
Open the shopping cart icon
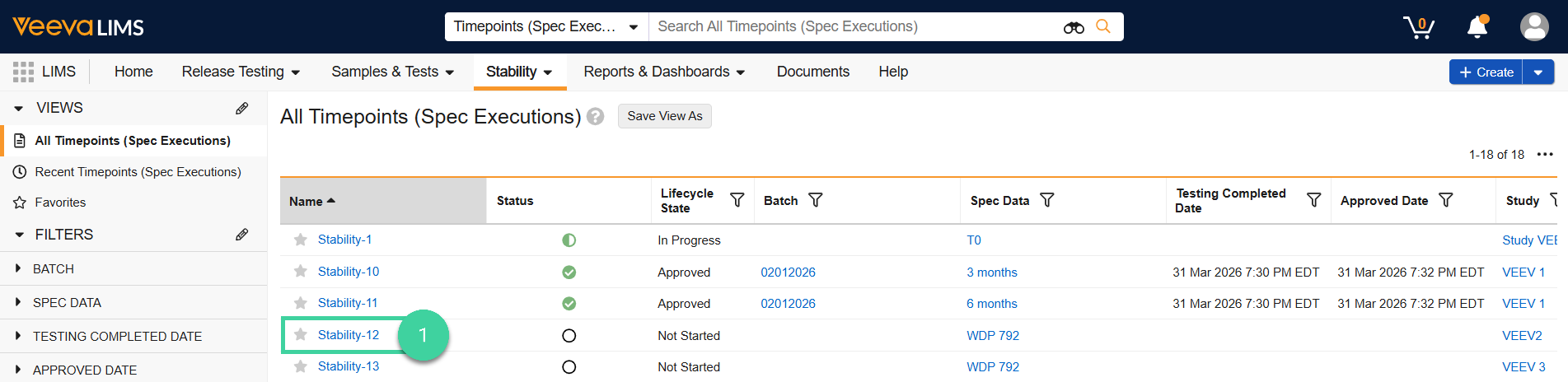coord(1418,27)
